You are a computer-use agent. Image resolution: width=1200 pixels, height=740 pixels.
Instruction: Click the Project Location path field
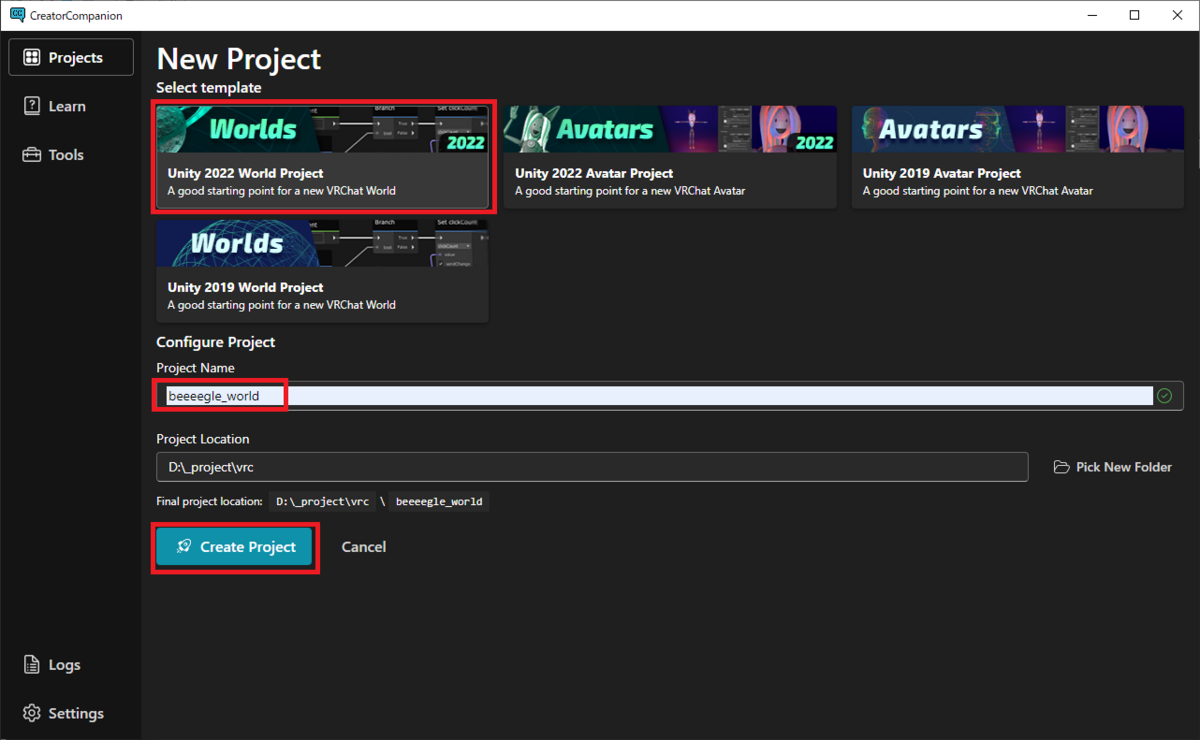592,467
